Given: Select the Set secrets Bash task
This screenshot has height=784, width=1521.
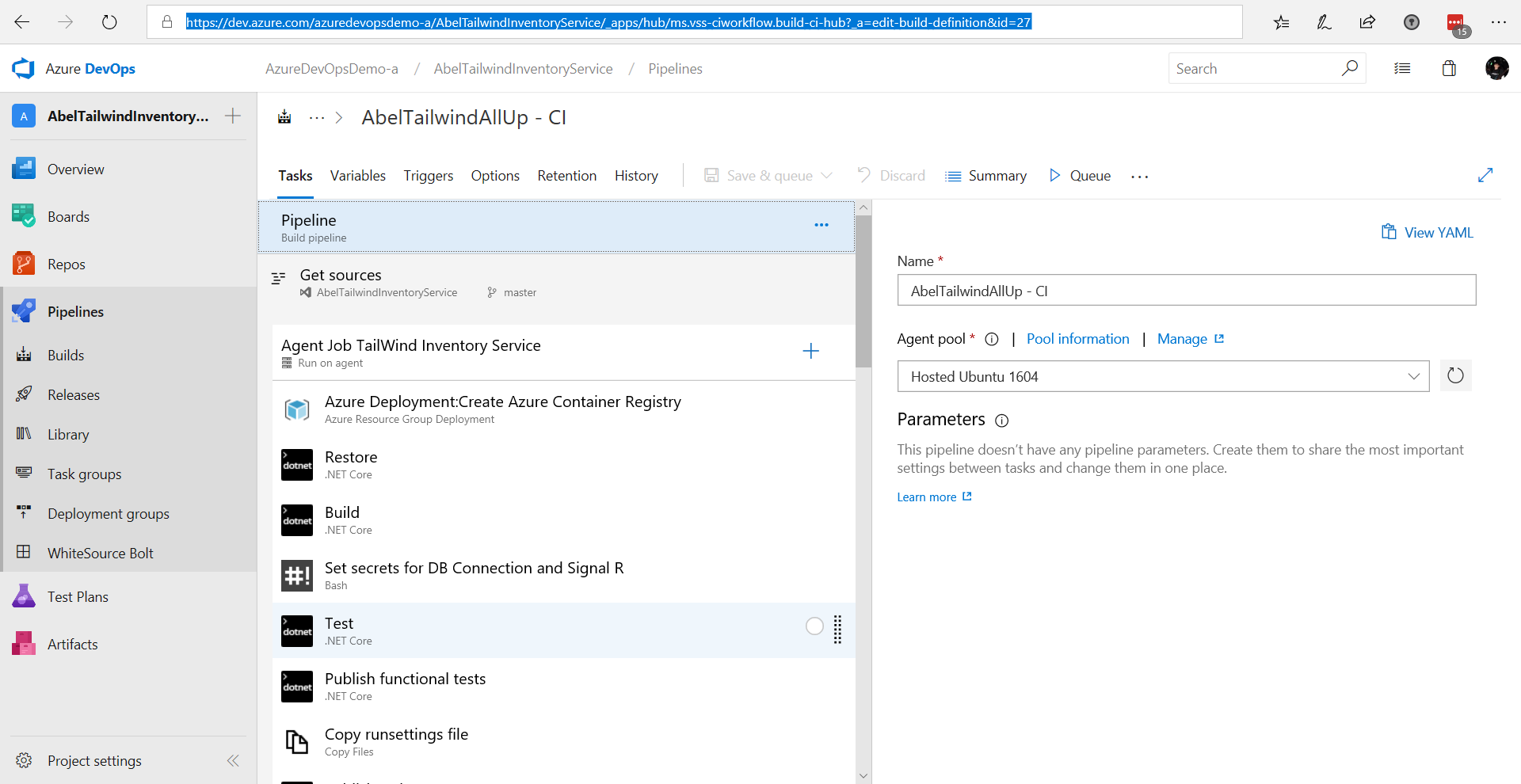Looking at the screenshot, I should 564,575.
